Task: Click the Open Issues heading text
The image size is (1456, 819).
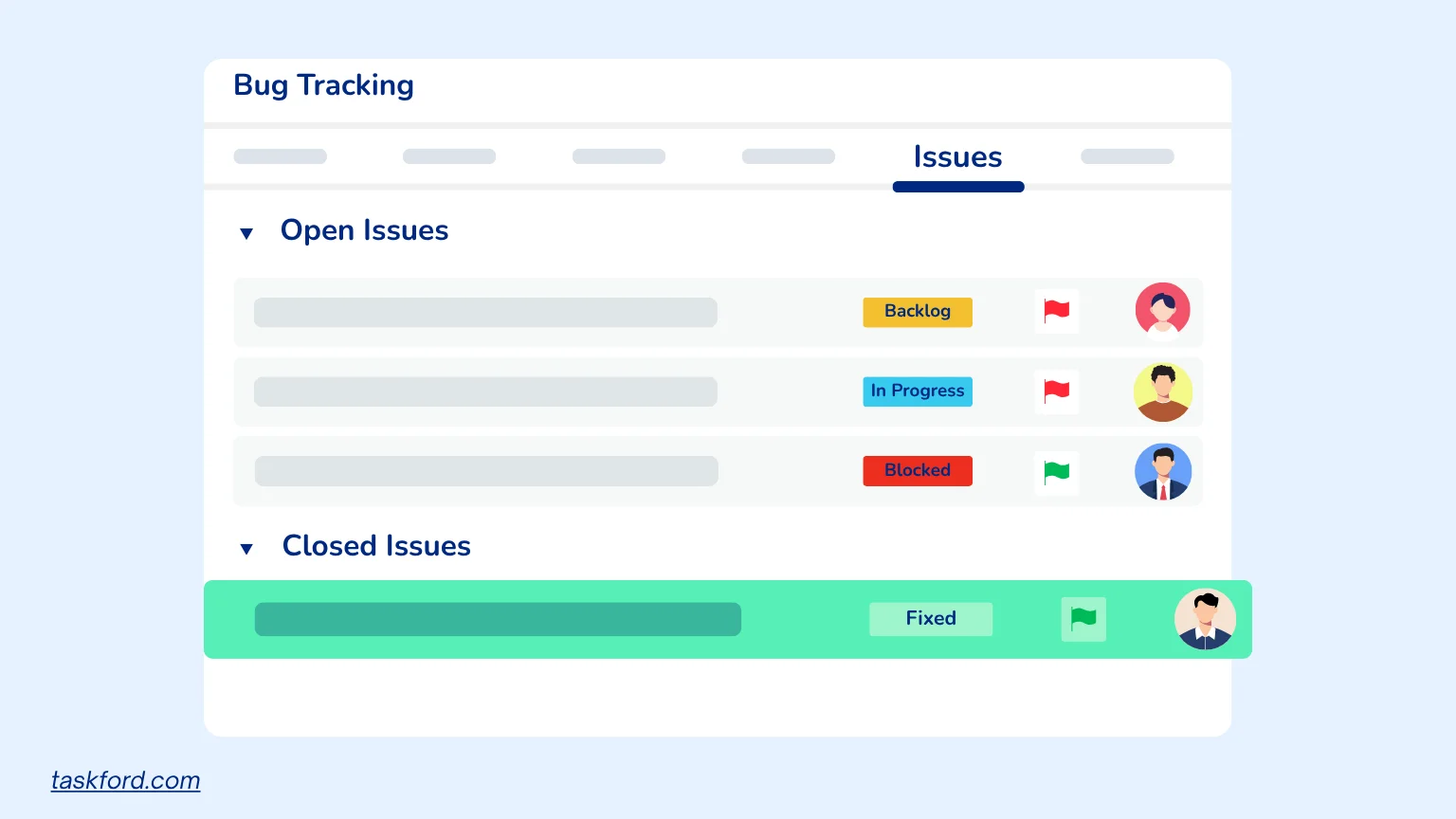Action: coord(364,230)
